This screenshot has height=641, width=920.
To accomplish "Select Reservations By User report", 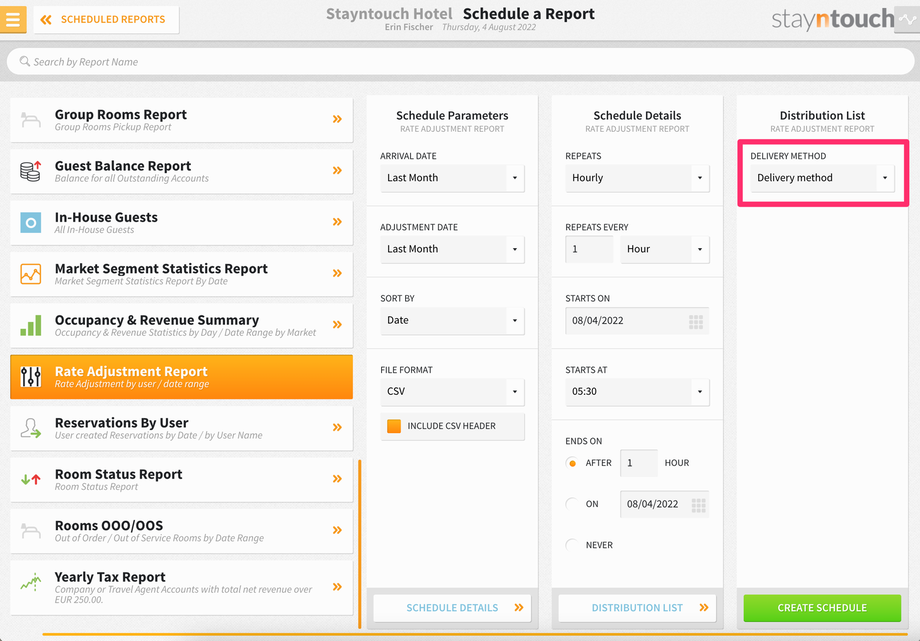I will point(181,428).
